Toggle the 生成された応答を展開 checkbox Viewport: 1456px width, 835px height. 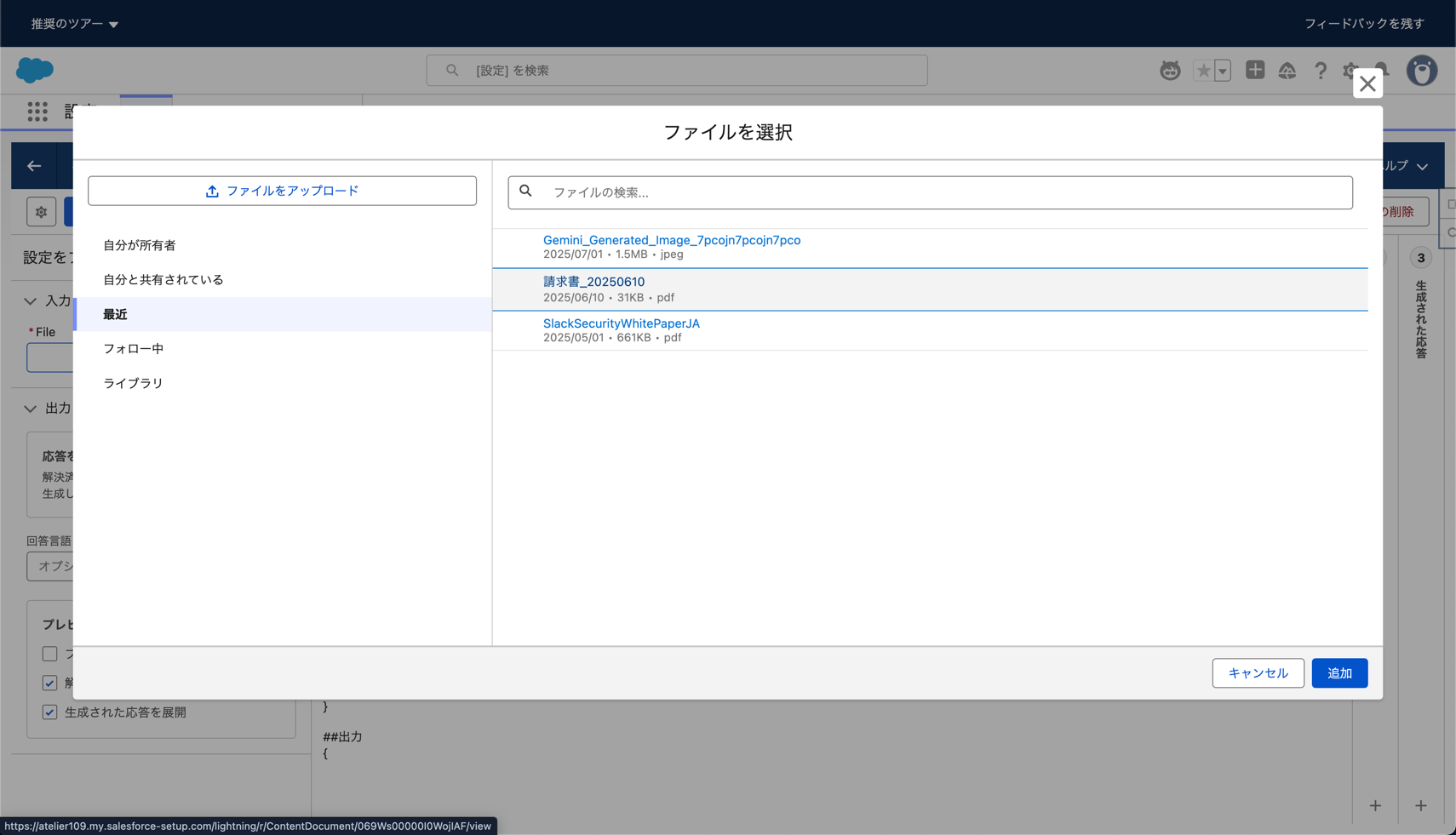click(x=50, y=712)
